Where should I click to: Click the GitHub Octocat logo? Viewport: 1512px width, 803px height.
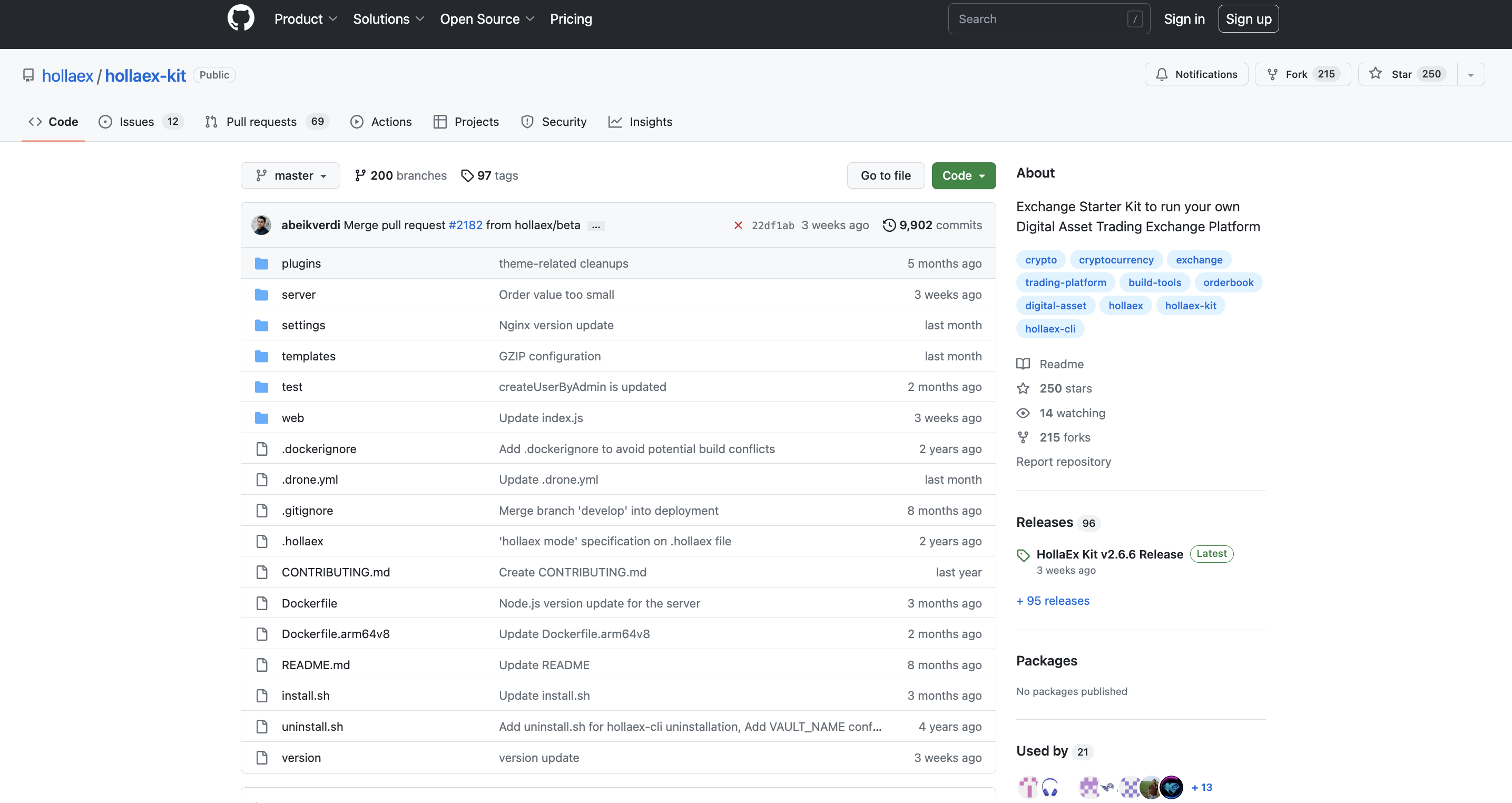click(x=241, y=18)
